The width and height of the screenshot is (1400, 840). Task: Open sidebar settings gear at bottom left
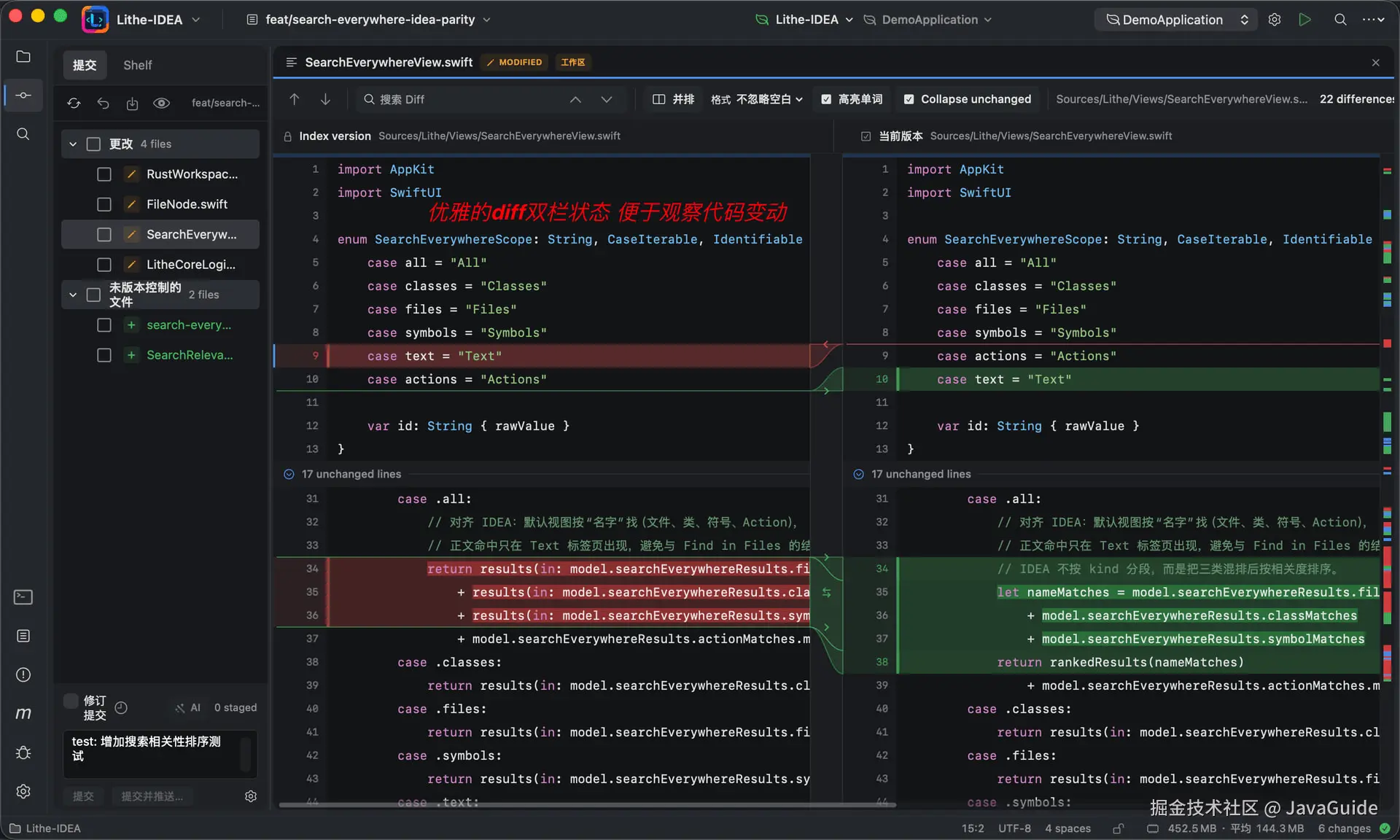pyautogui.click(x=23, y=791)
